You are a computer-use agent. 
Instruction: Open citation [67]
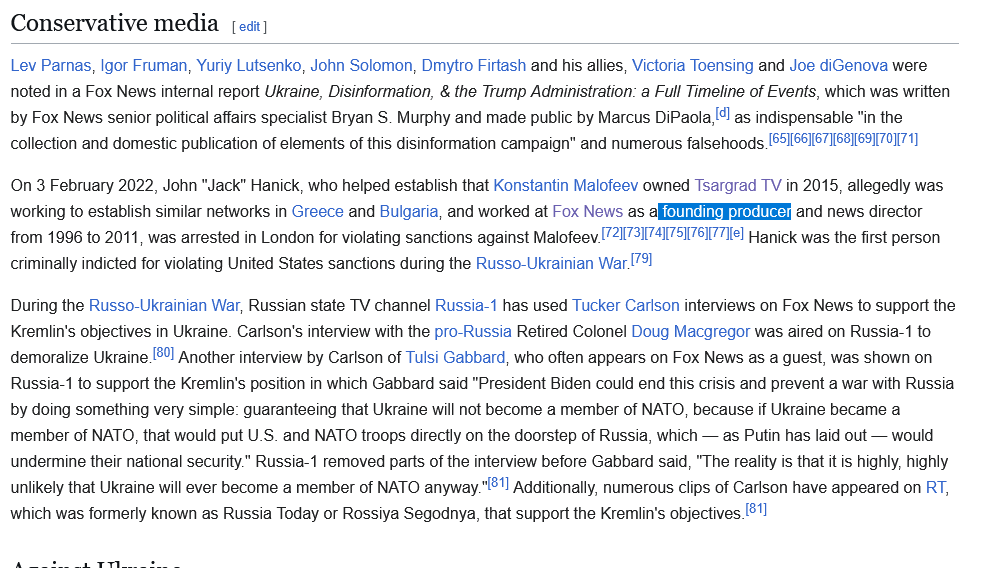coord(822,138)
